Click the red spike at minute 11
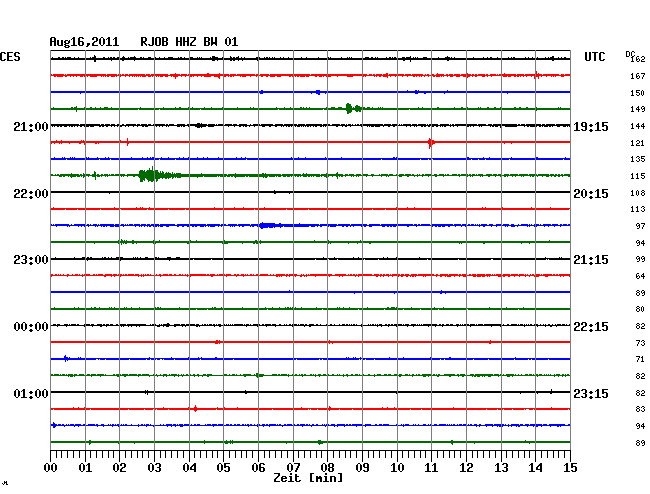Screen dimensions: 650x494 pyautogui.click(x=431, y=143)
